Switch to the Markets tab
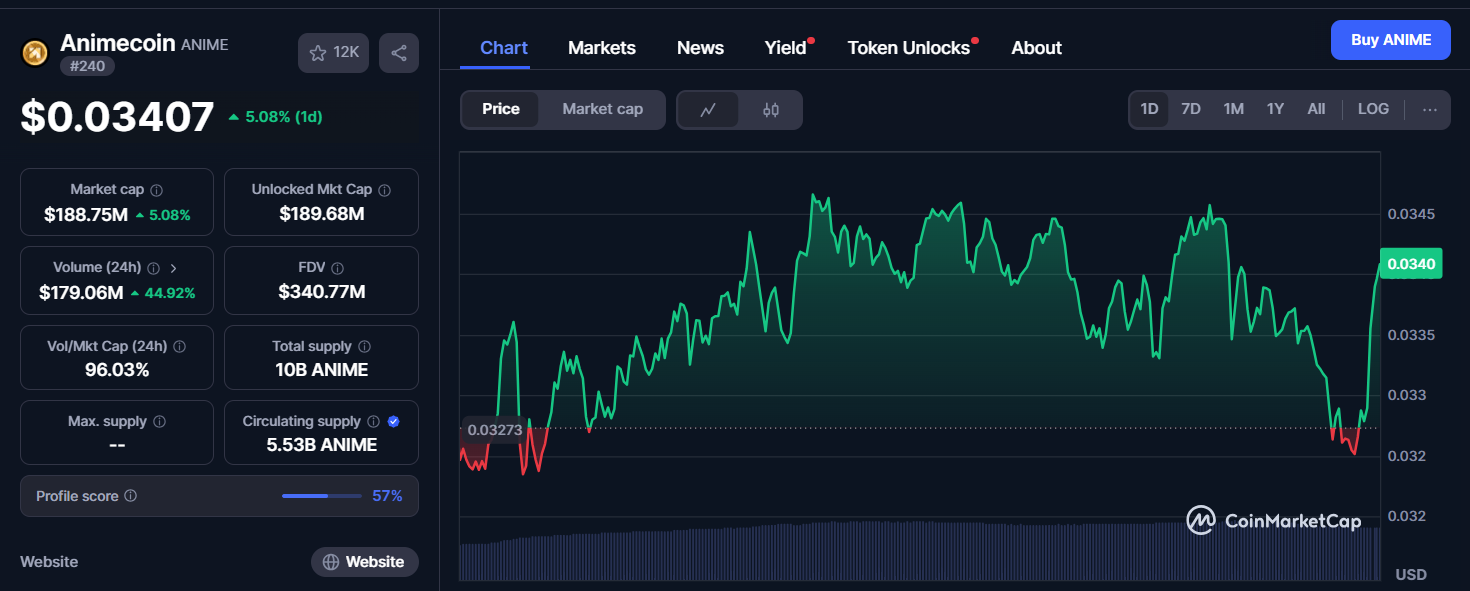This screenshot has height=591, width=1470. [602, 48]
